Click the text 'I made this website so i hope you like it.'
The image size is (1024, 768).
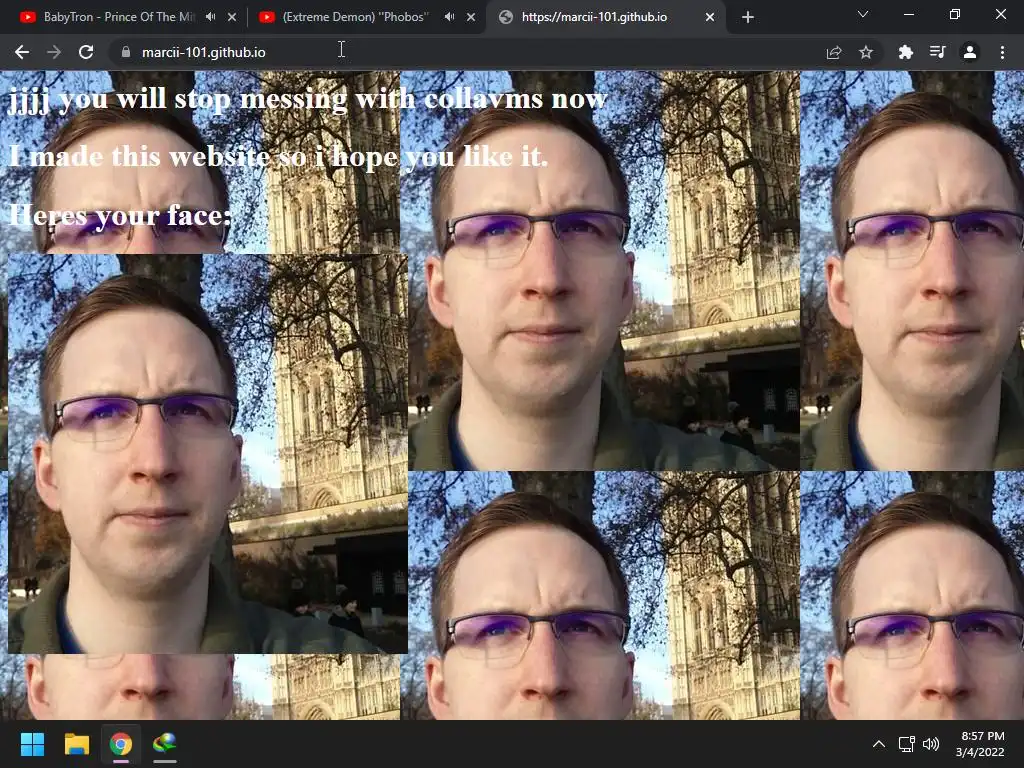point(278,157)
